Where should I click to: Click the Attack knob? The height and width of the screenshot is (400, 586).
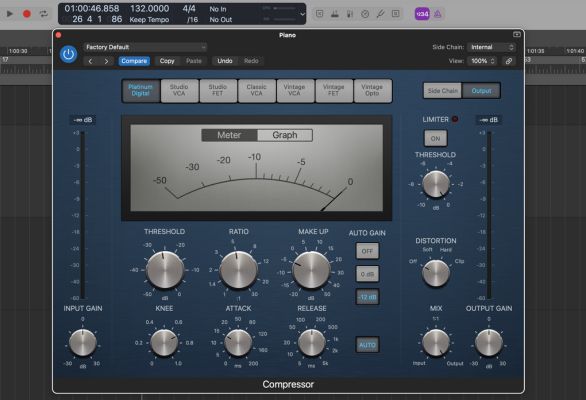pyautogui.click(x=238, y=343)
